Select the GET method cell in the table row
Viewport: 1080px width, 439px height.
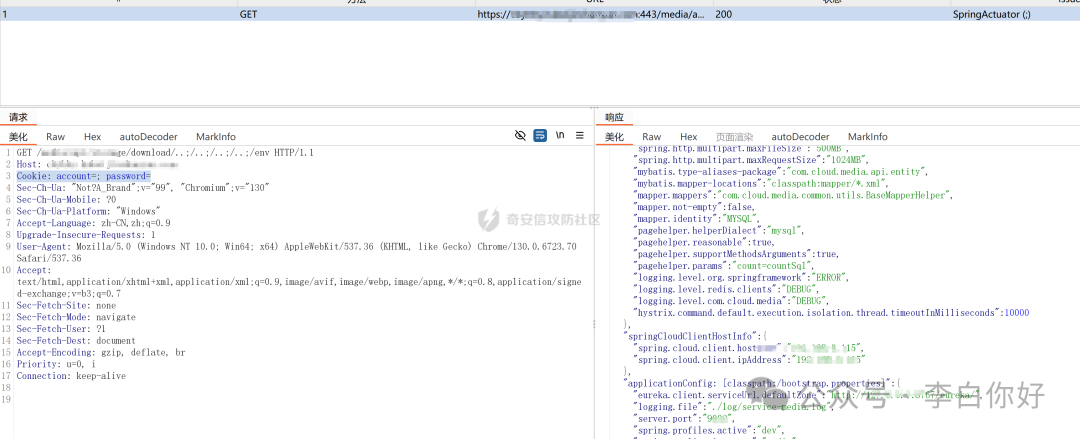(x=248, y=15)
